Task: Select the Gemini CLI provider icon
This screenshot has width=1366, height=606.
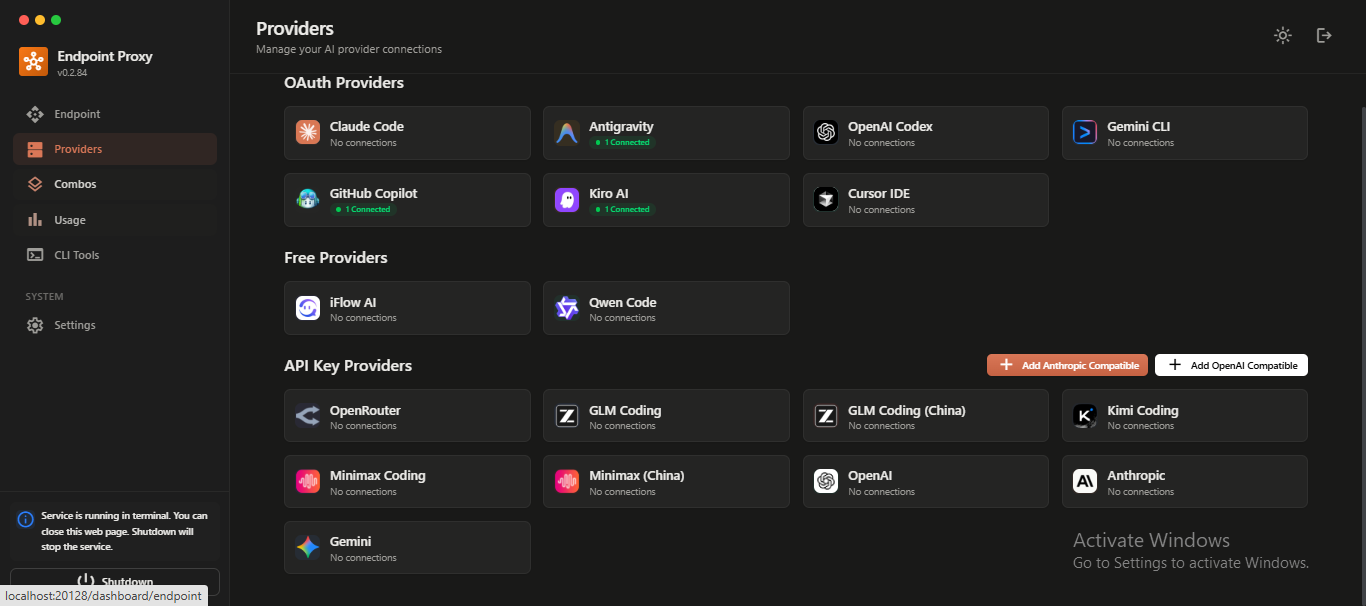Action: [x=1084, y=131]
